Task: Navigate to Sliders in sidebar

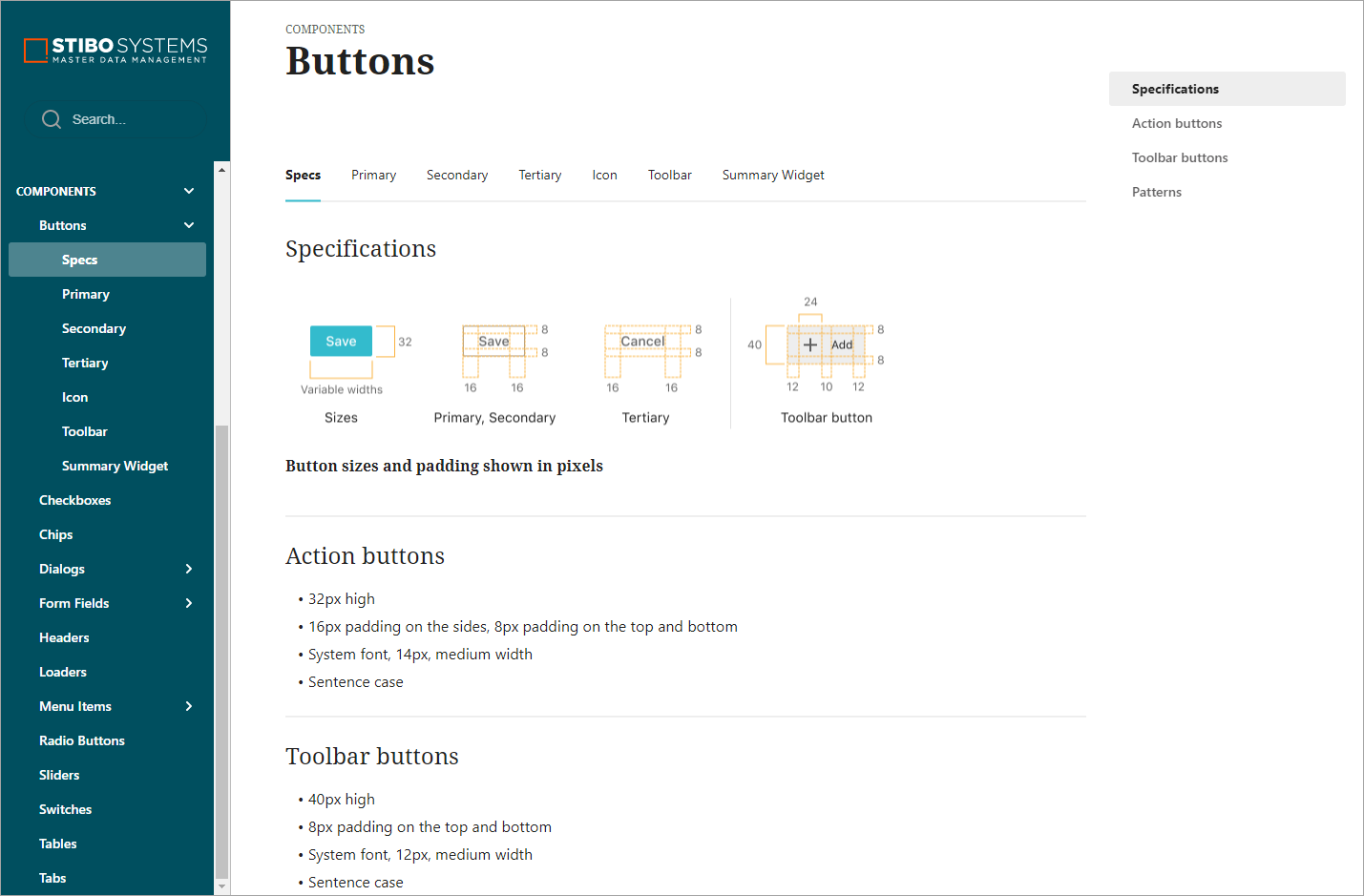Action: [59, 775]
